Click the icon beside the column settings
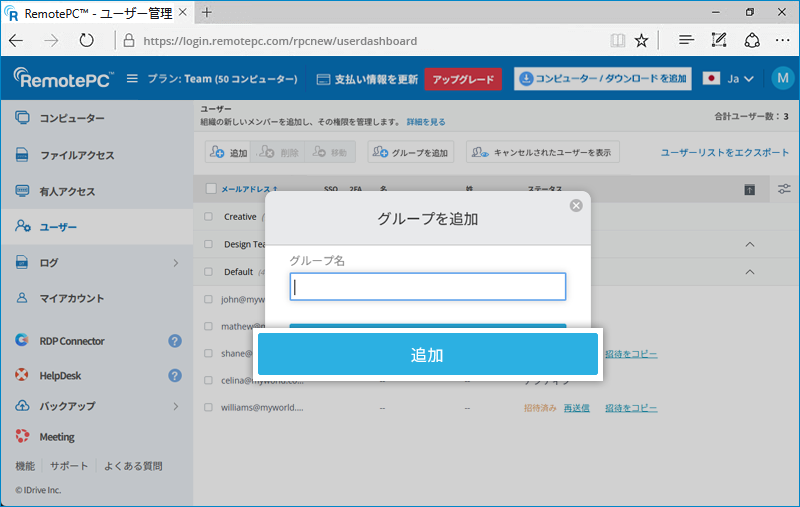 click(749, 190)
